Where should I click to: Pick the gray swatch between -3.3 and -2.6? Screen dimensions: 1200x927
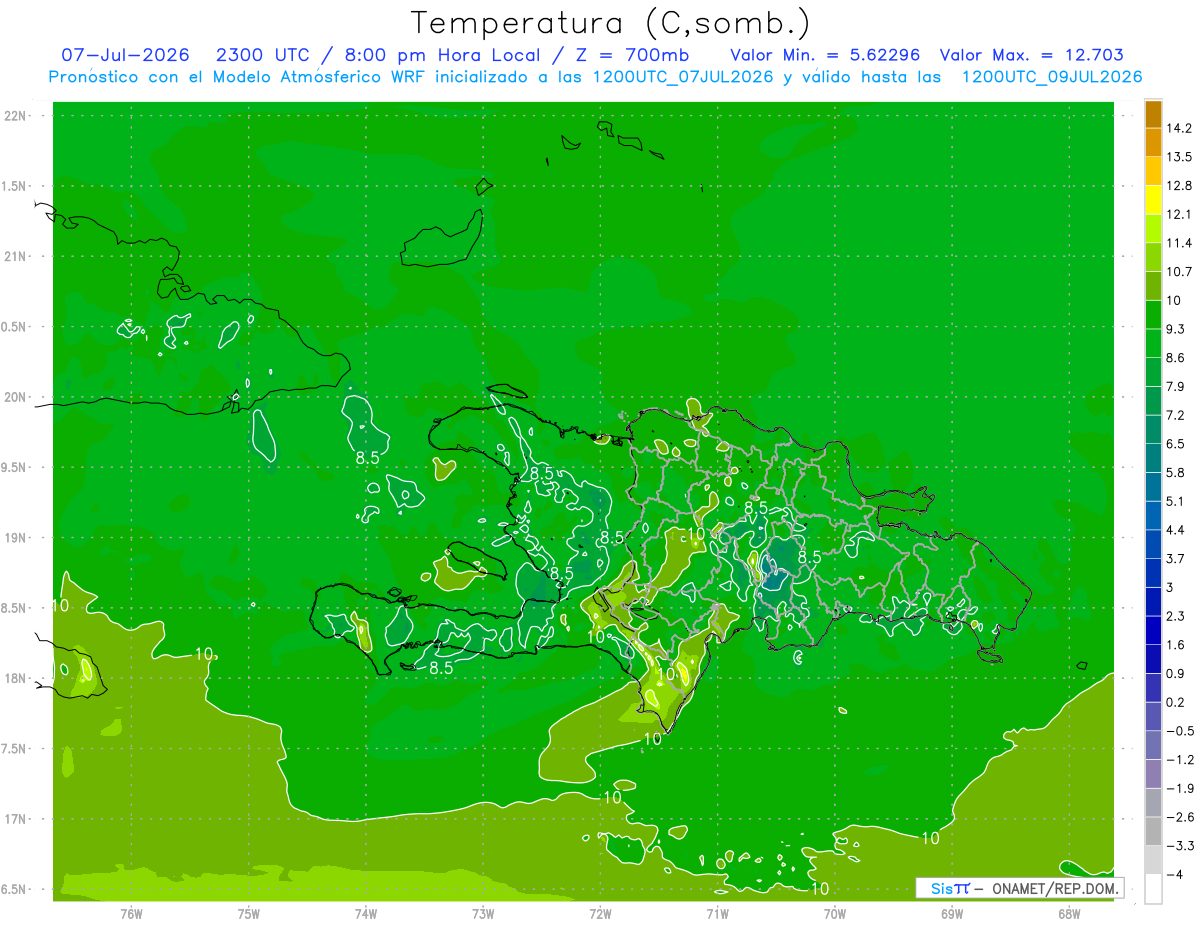coord(1153,832)
